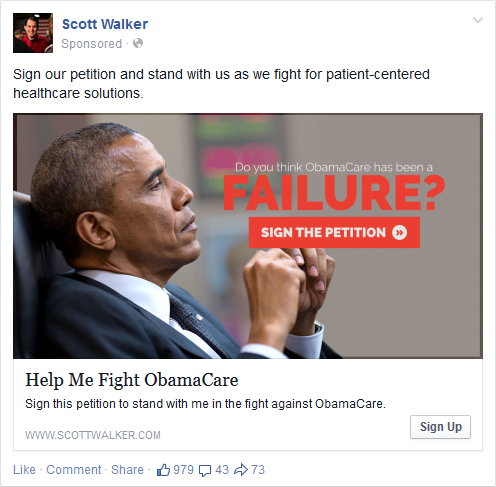This screenshot has width=496, height=487.
Task: Like this sponsored post
Action: point(24,470)
